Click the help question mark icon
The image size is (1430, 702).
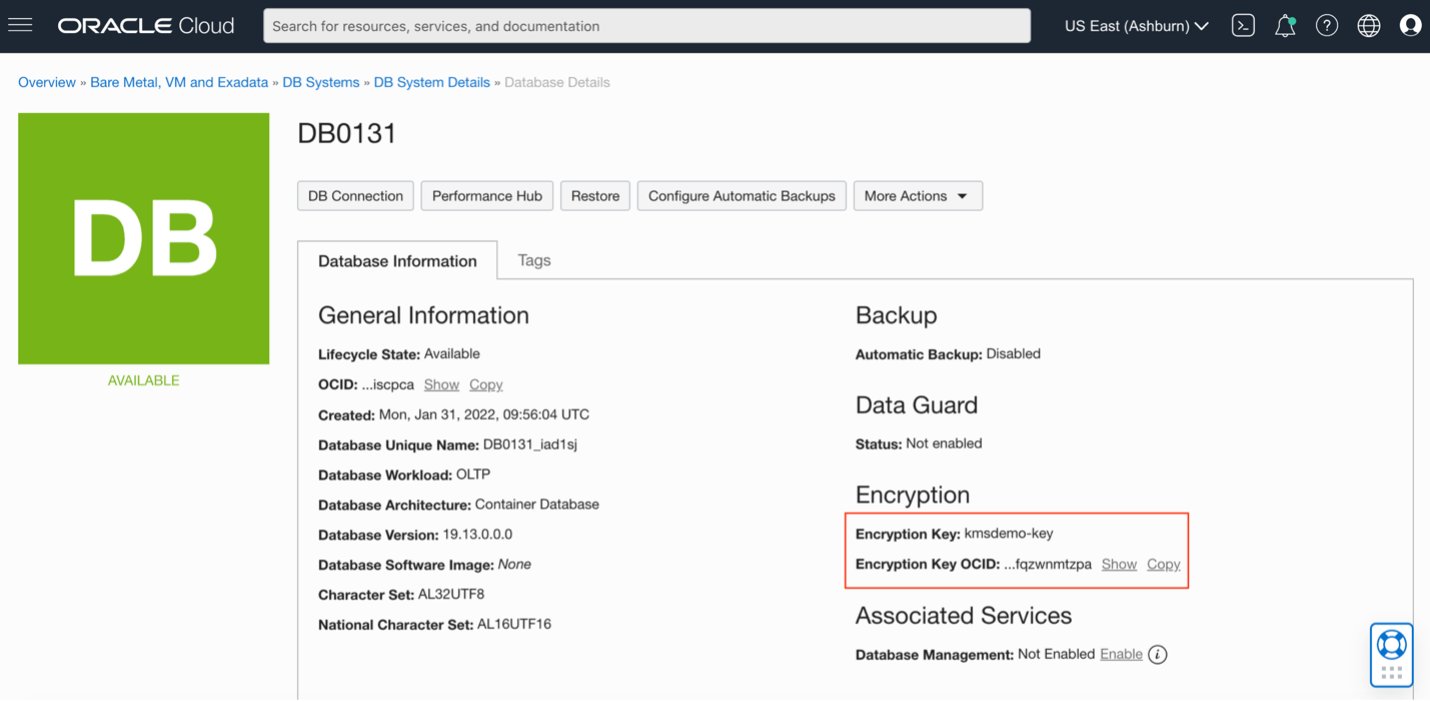point(1327,26)
